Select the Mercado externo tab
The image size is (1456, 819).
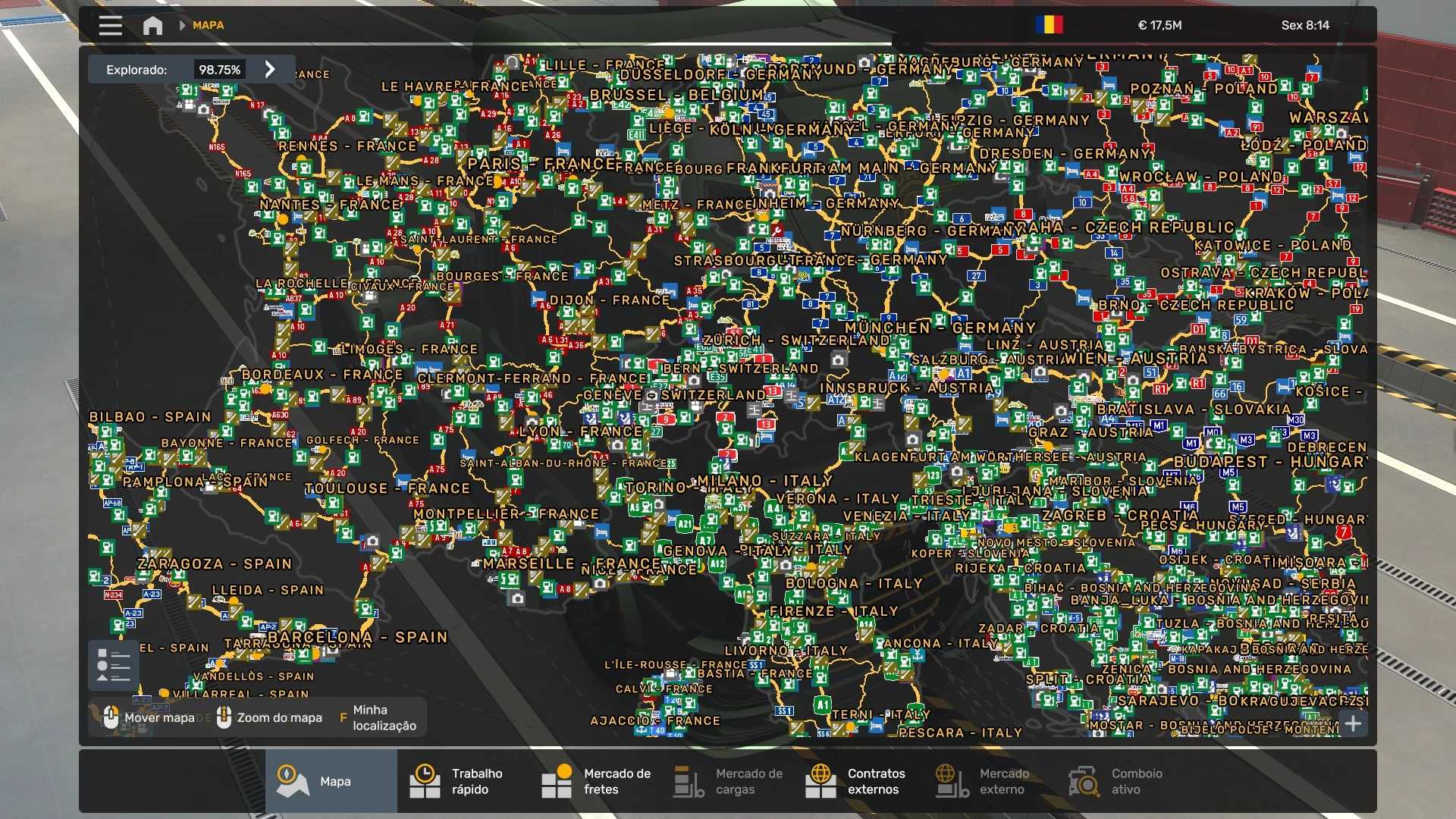pyautogui.click(x=991, y=781)
